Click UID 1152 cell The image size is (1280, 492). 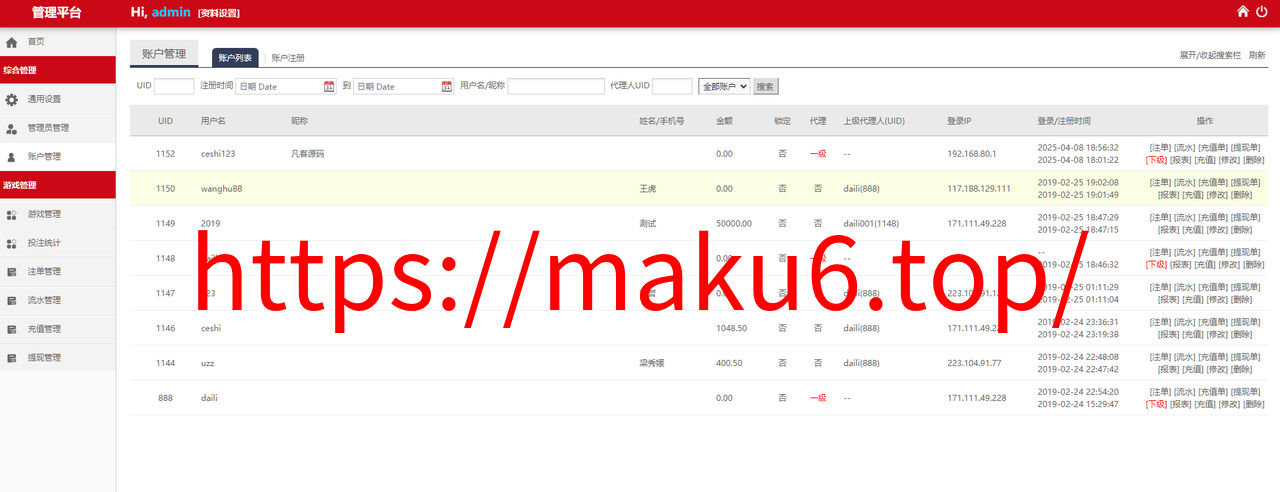click(166, 154)
